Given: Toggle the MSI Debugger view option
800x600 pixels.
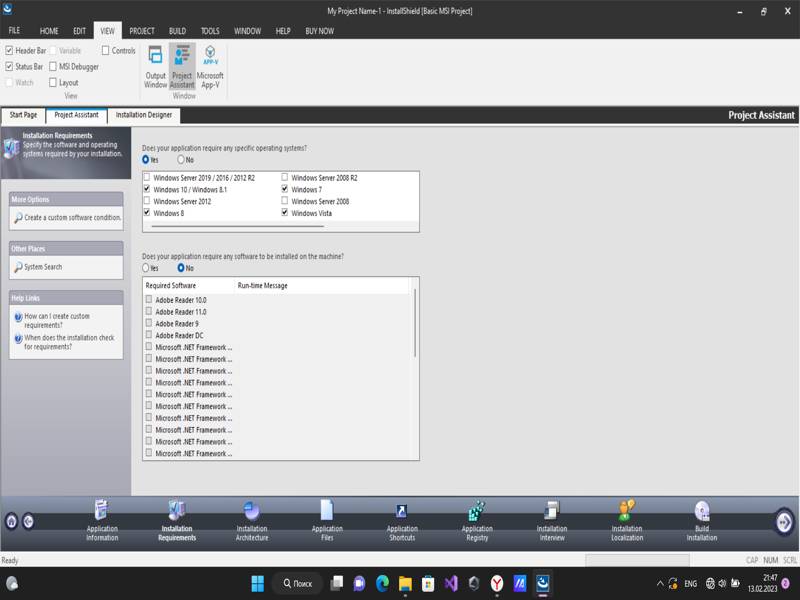Looking at the screenshot, I should click(x=52, y=67).
